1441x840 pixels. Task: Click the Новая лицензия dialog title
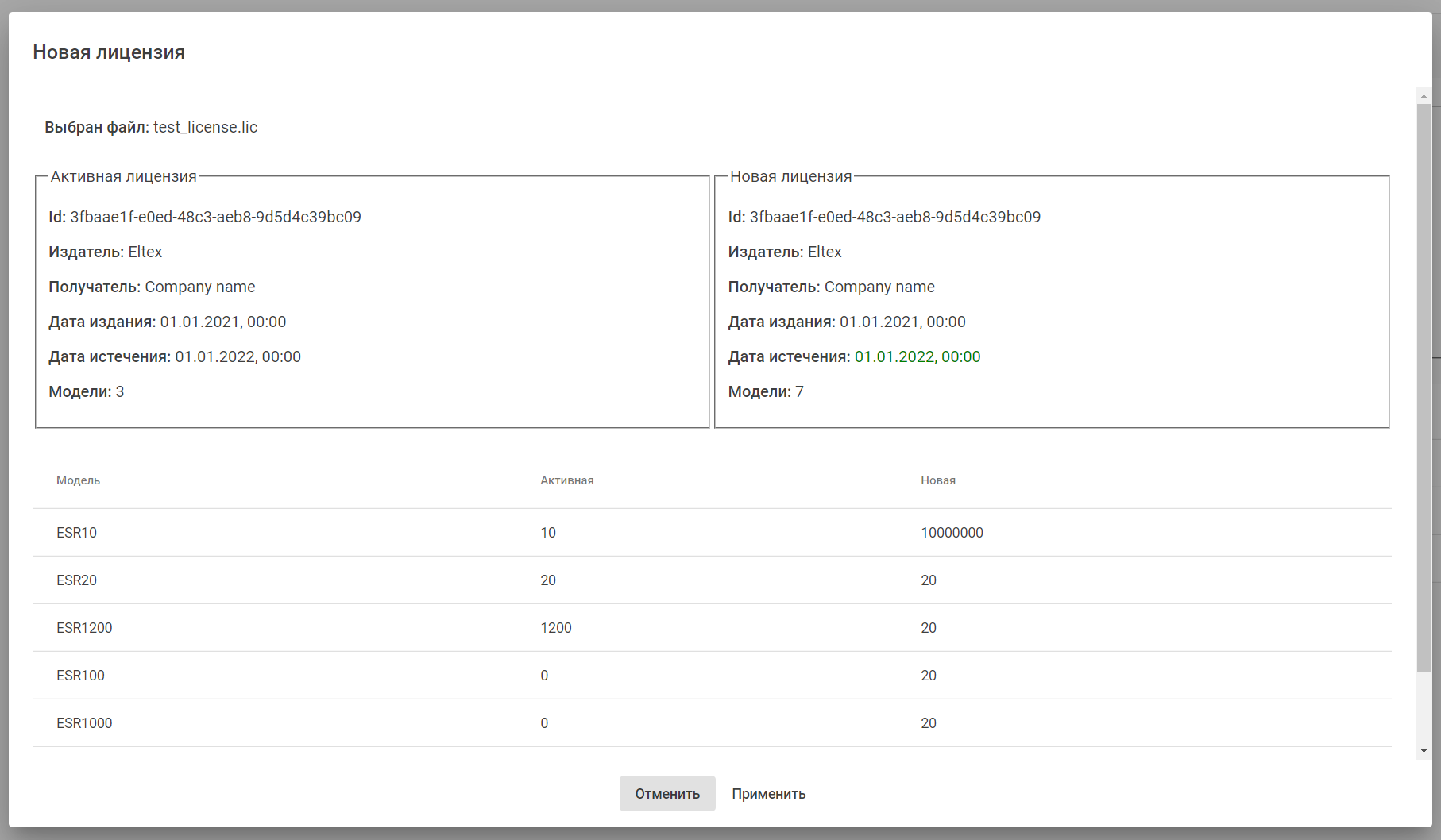(x=109, y=52)
